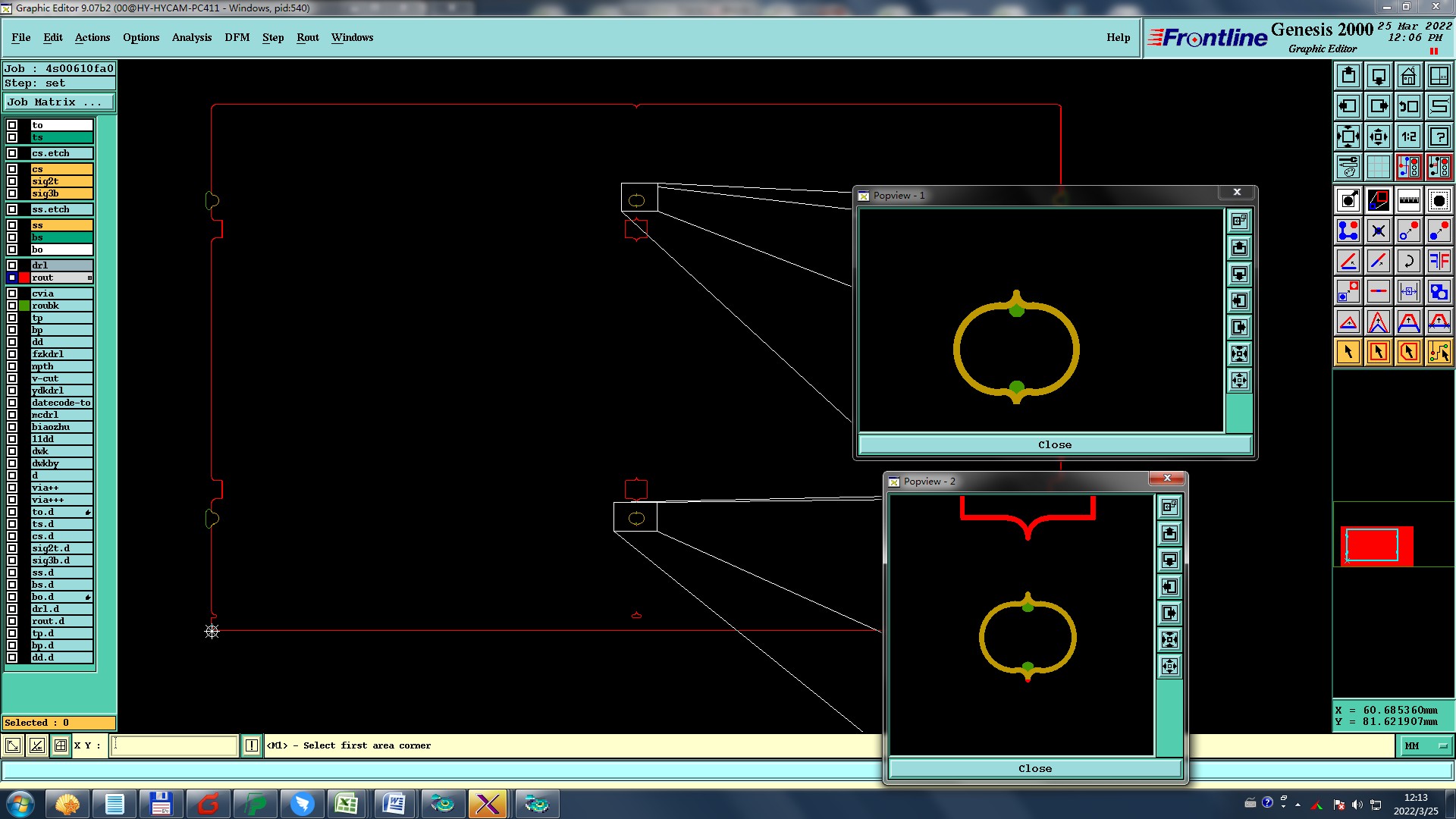Open the MM units dropdown

pos(1426,746)
